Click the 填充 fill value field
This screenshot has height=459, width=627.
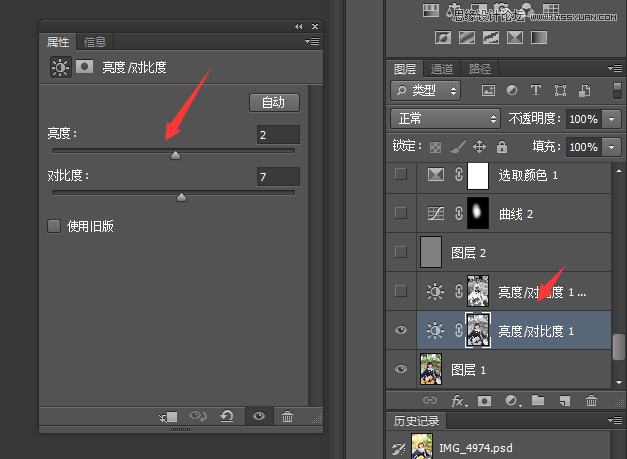pyautogui.click(x=583, y=147)
